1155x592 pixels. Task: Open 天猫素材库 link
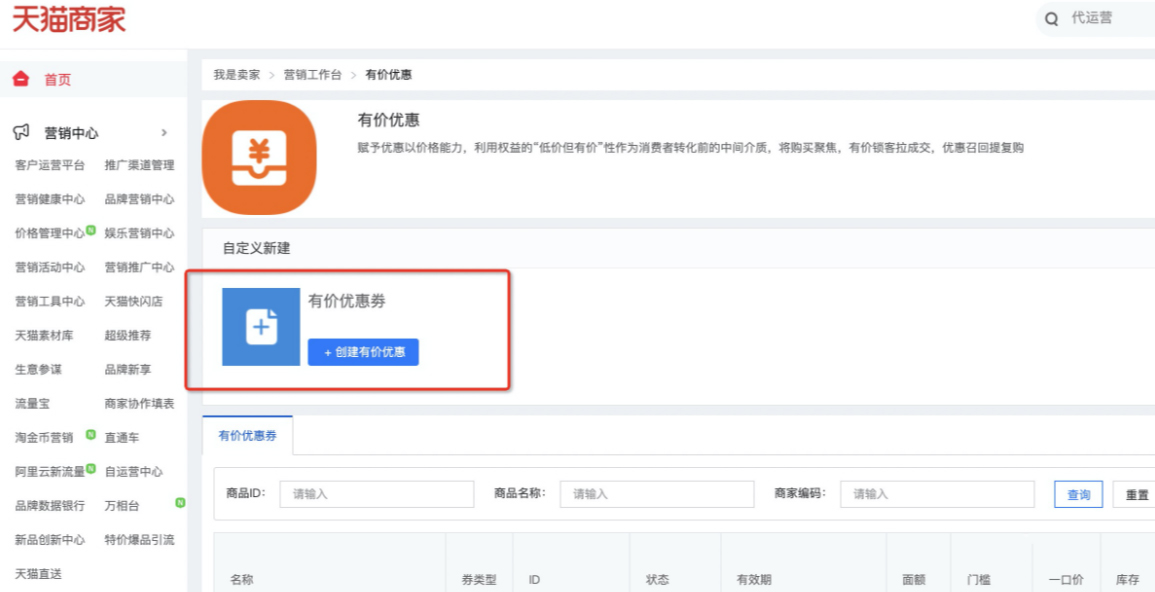(43, 336)
